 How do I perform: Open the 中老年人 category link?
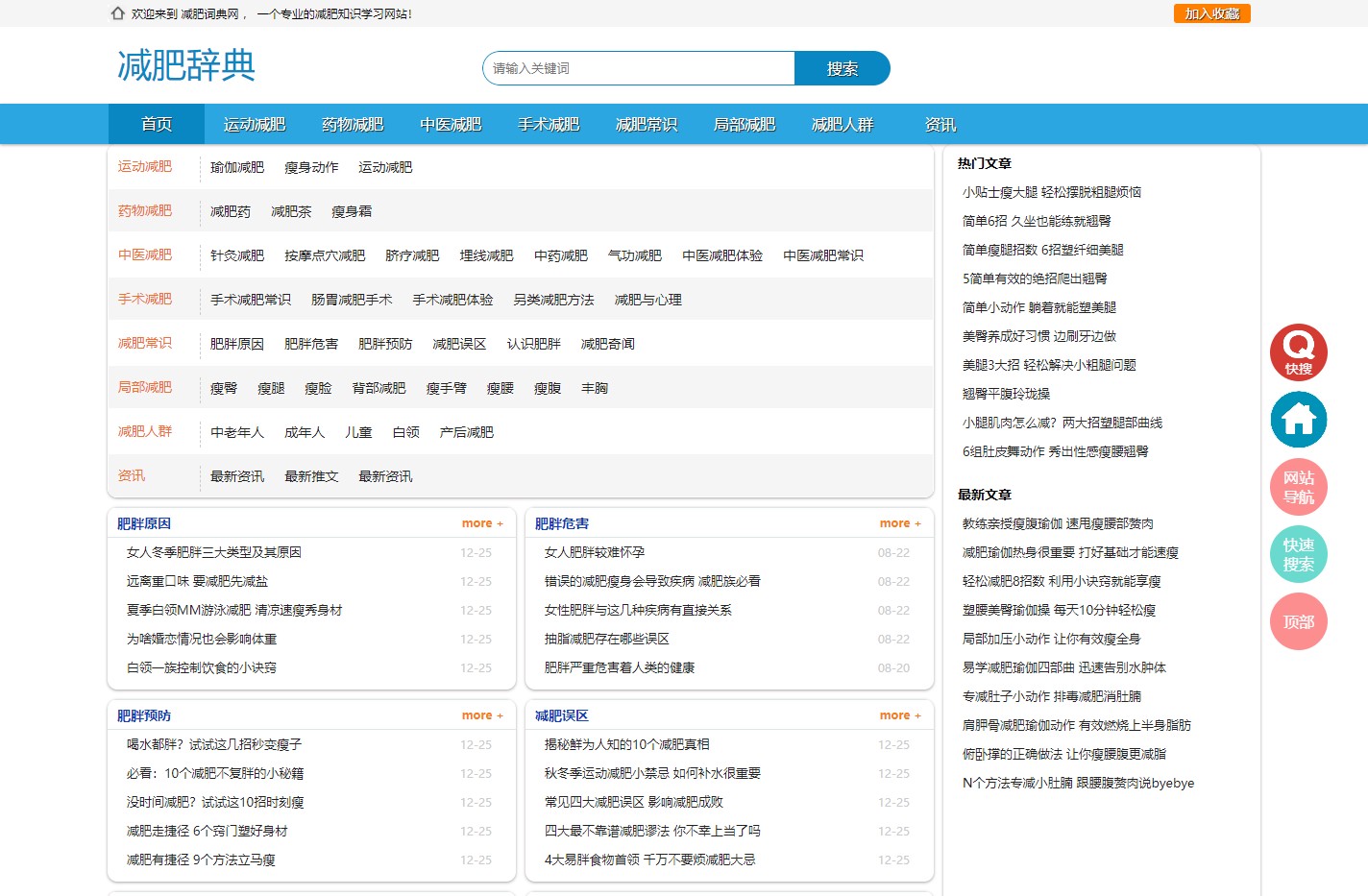(x=237, y=432)
